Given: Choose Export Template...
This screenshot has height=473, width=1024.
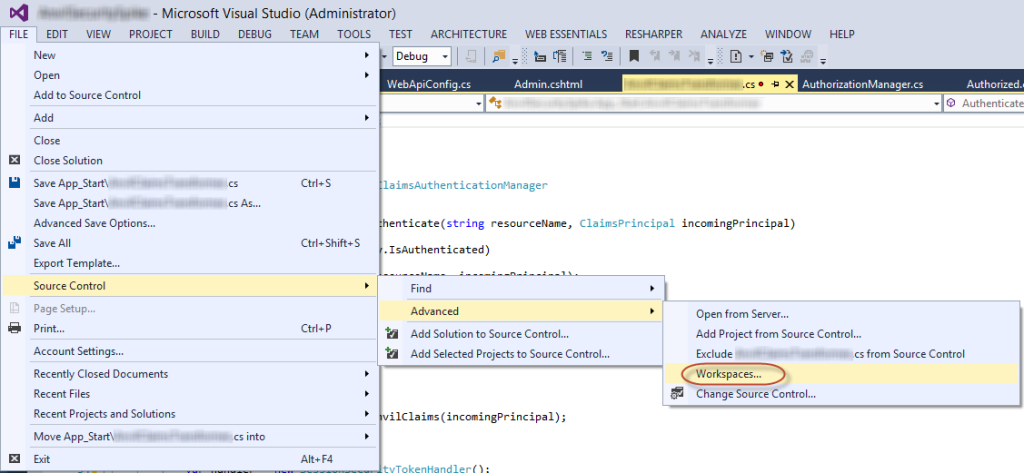Looking at the screenshot, I should 77,263.
